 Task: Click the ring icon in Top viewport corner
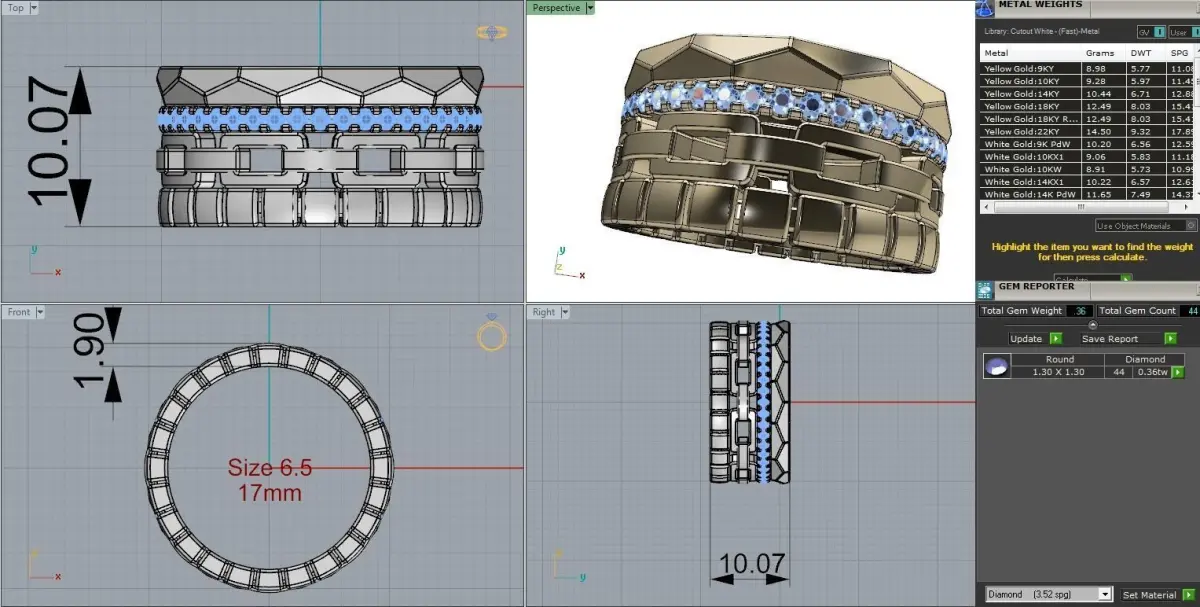tap(492, 33)
